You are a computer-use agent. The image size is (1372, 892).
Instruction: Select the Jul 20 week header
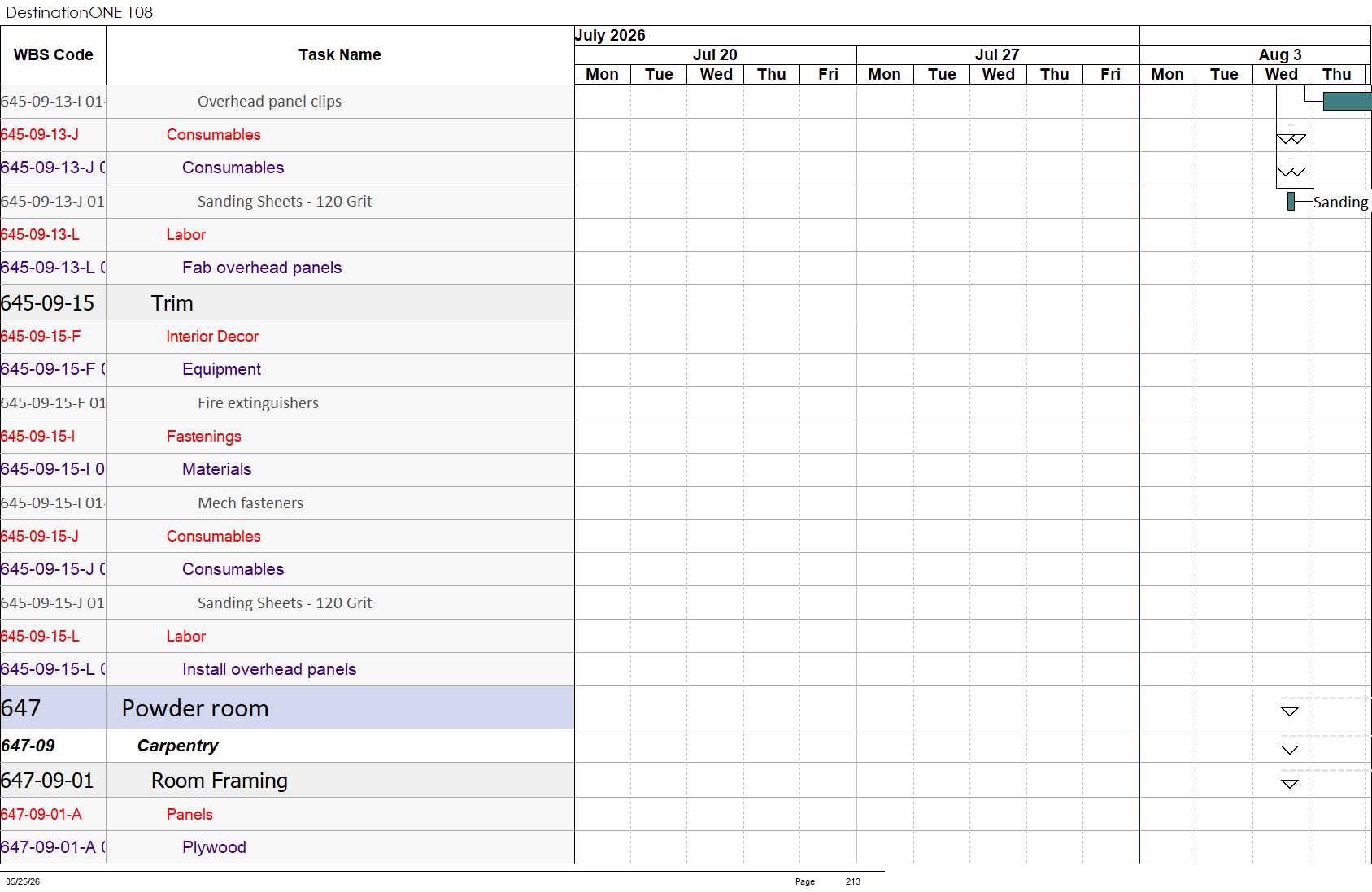(x=715, y=54)
